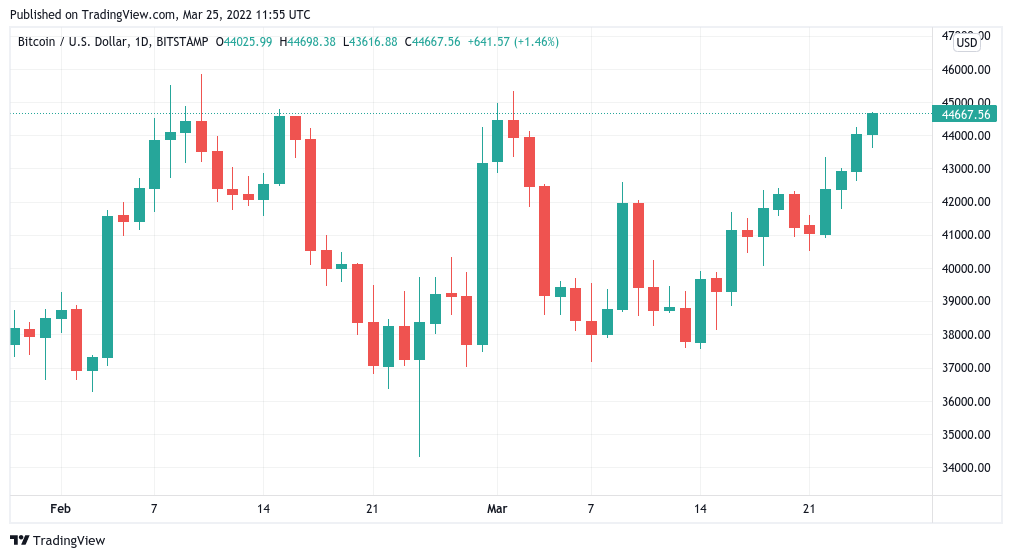Open the TradingView wordmark link
Image resolution: width=1012 pixels, height=558 pixels.
pos(69,541)
